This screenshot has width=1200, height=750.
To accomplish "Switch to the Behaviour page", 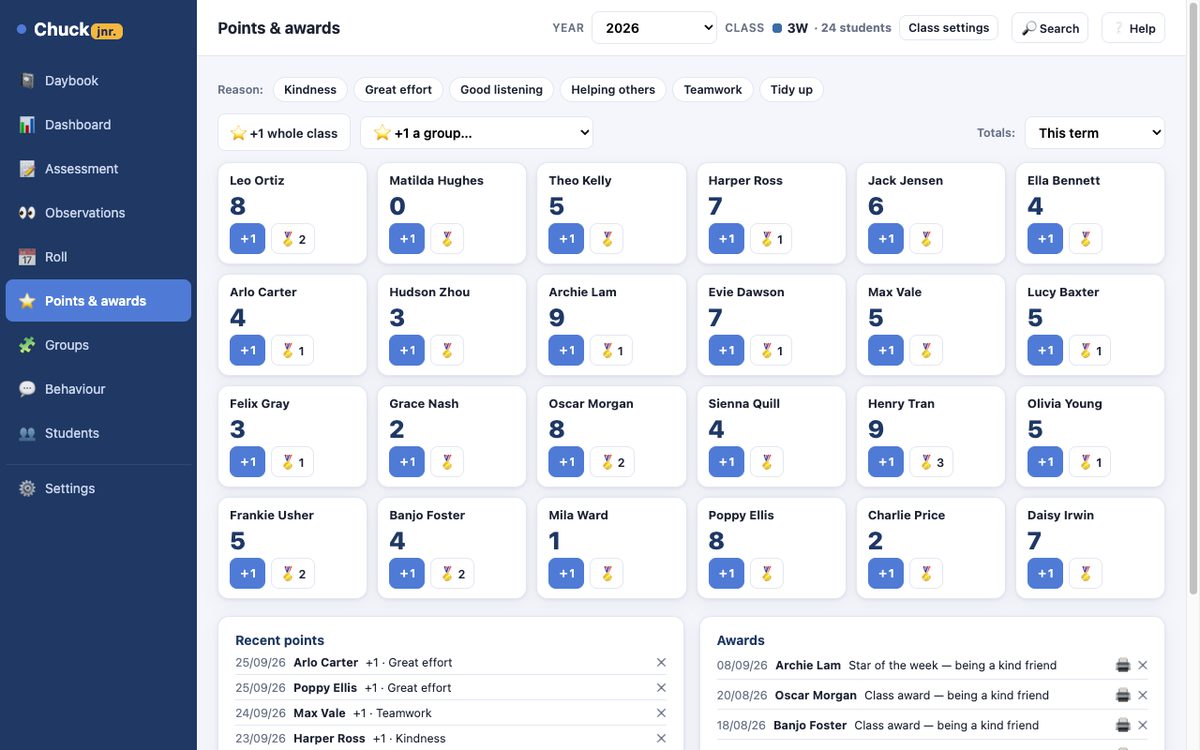I will pos(98,389).
